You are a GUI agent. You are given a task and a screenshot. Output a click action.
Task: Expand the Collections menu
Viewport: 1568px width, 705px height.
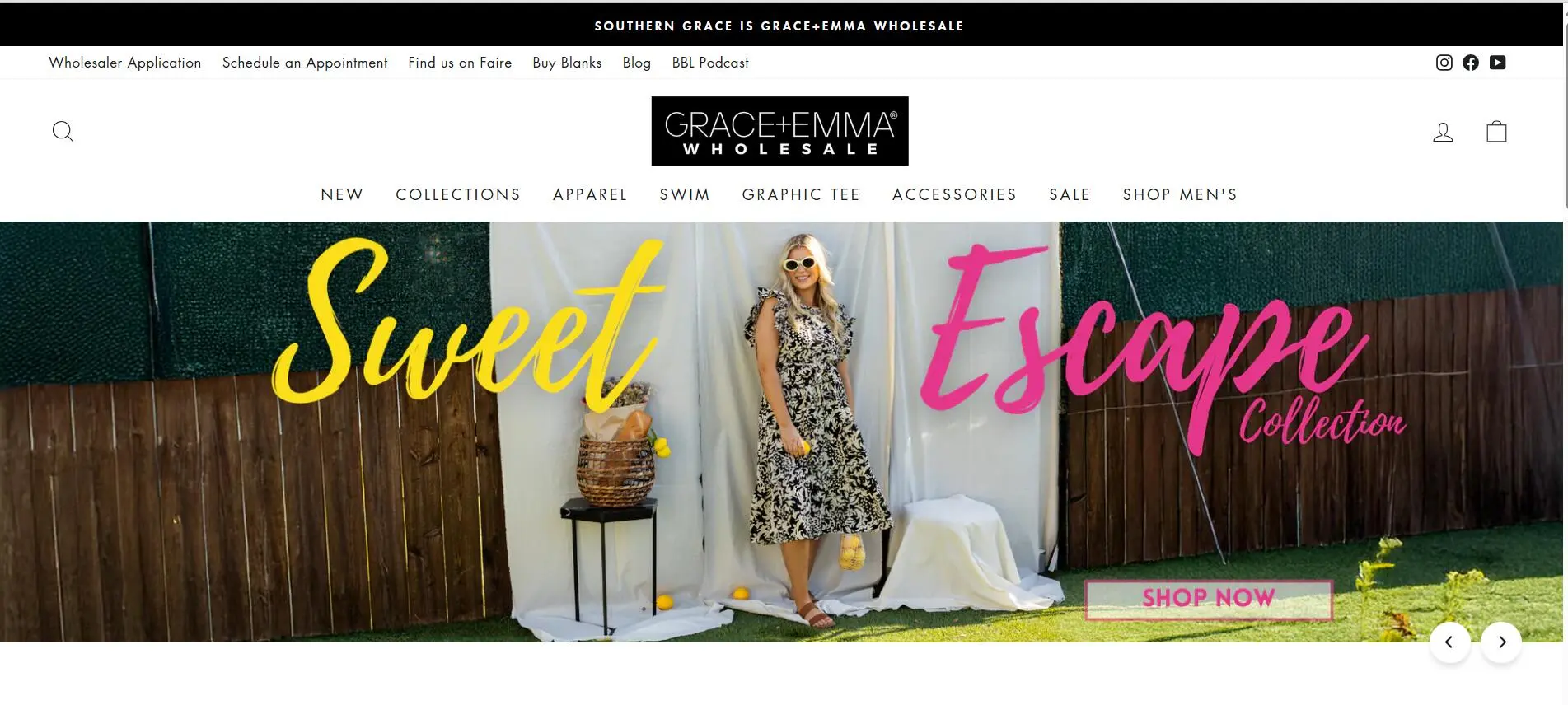coord(458,195)
